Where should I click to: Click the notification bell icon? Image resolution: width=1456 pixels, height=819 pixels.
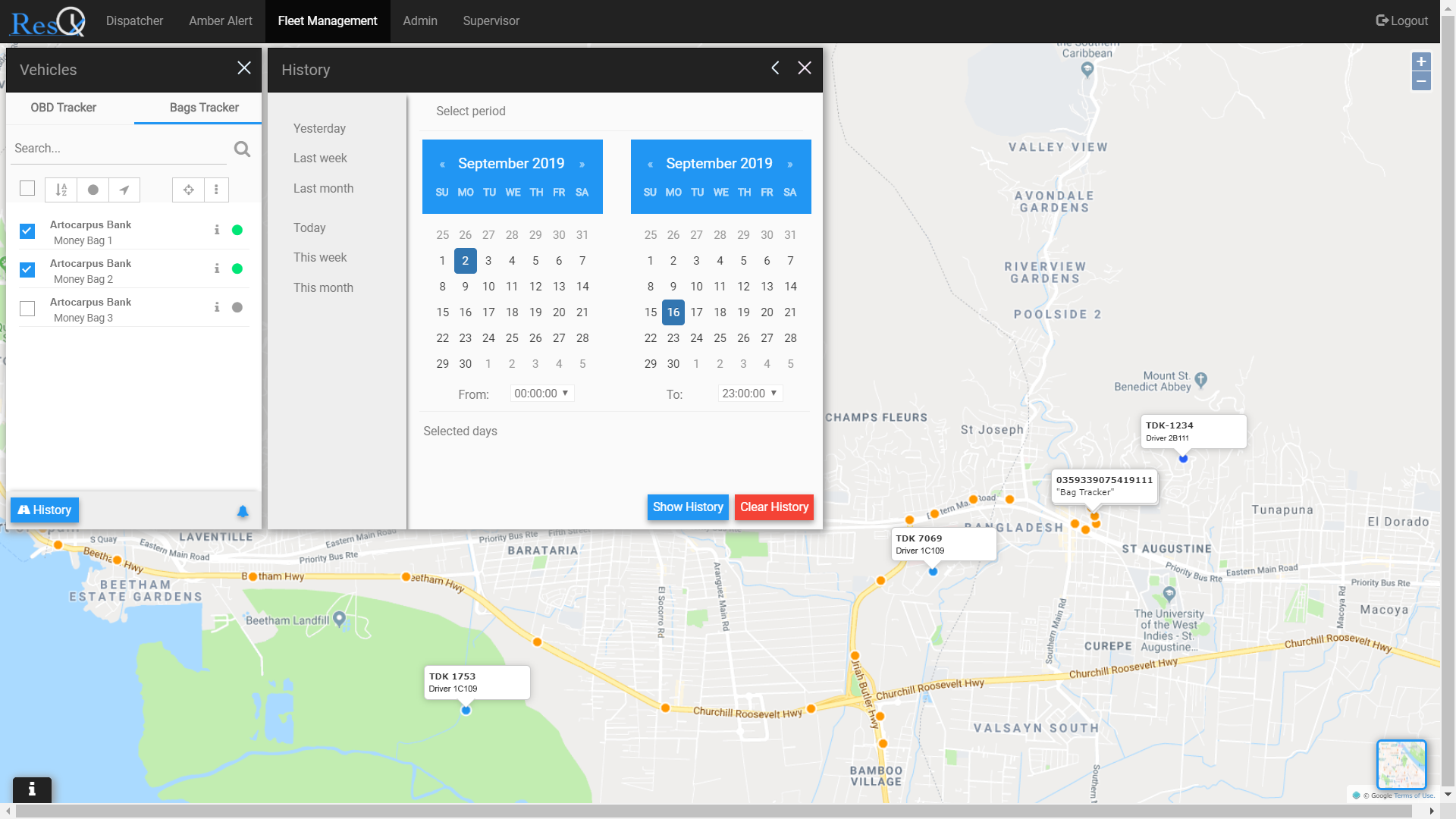coord(243,511)
